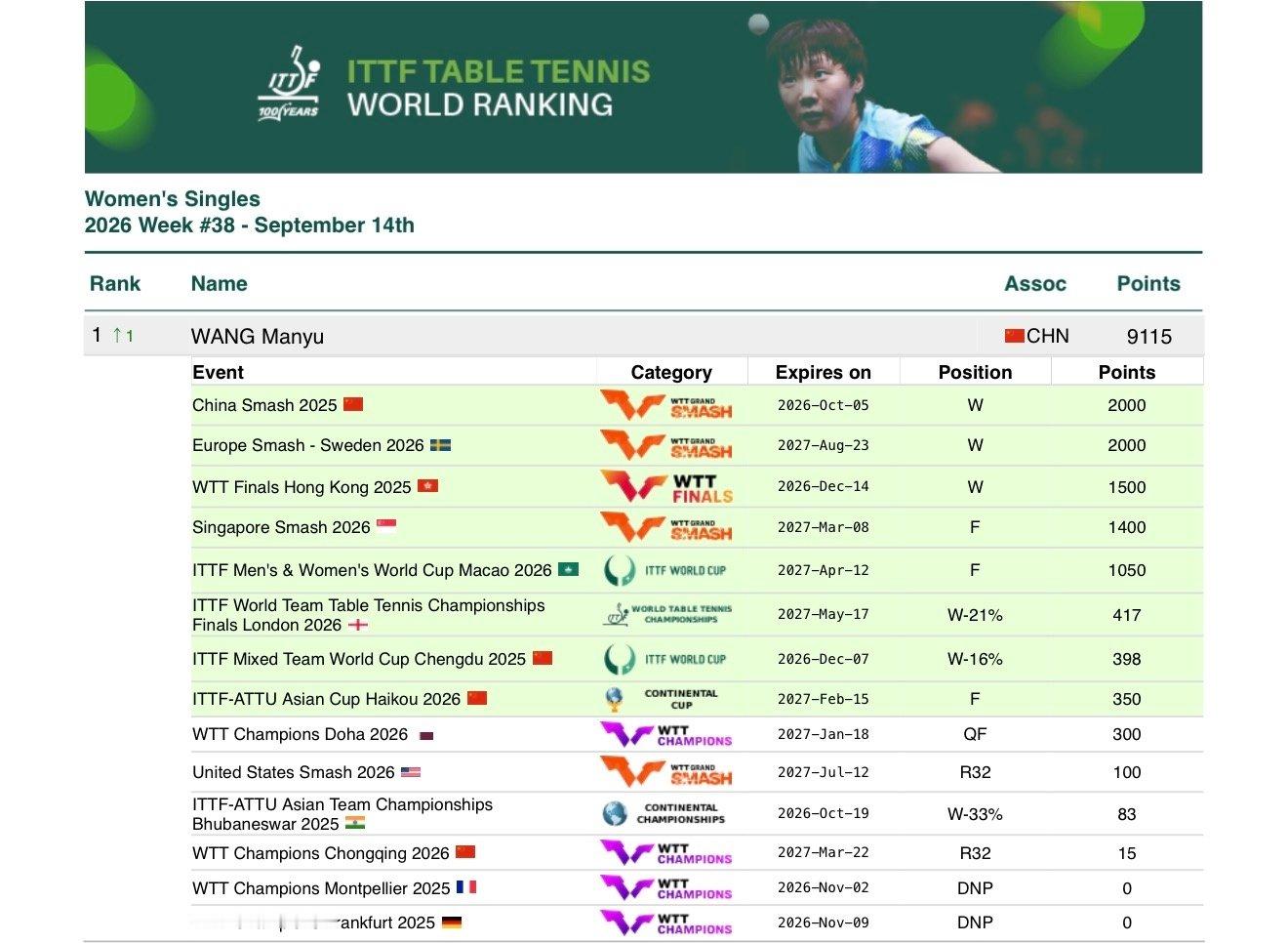The width and height of the screenshot is (1288, 943).
Task: Click the WTT Champions logo in the Frankfurt 2025 row
Action: tap(666, 922)
